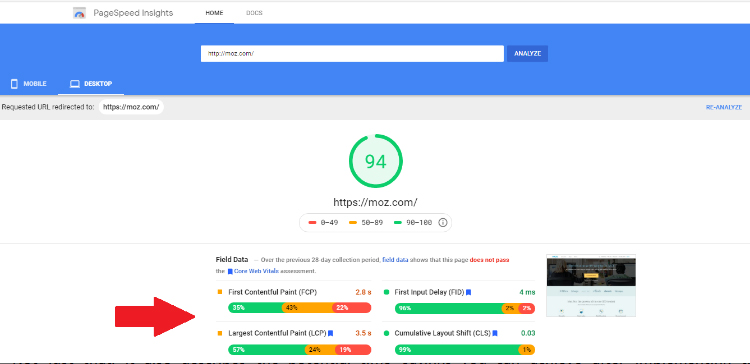
Task: Click the CLS 99% green bar segment
Action: pos(456,350)
